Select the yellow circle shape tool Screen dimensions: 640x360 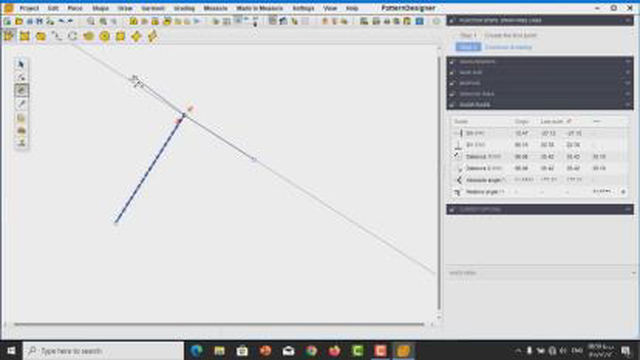point(104,36)
